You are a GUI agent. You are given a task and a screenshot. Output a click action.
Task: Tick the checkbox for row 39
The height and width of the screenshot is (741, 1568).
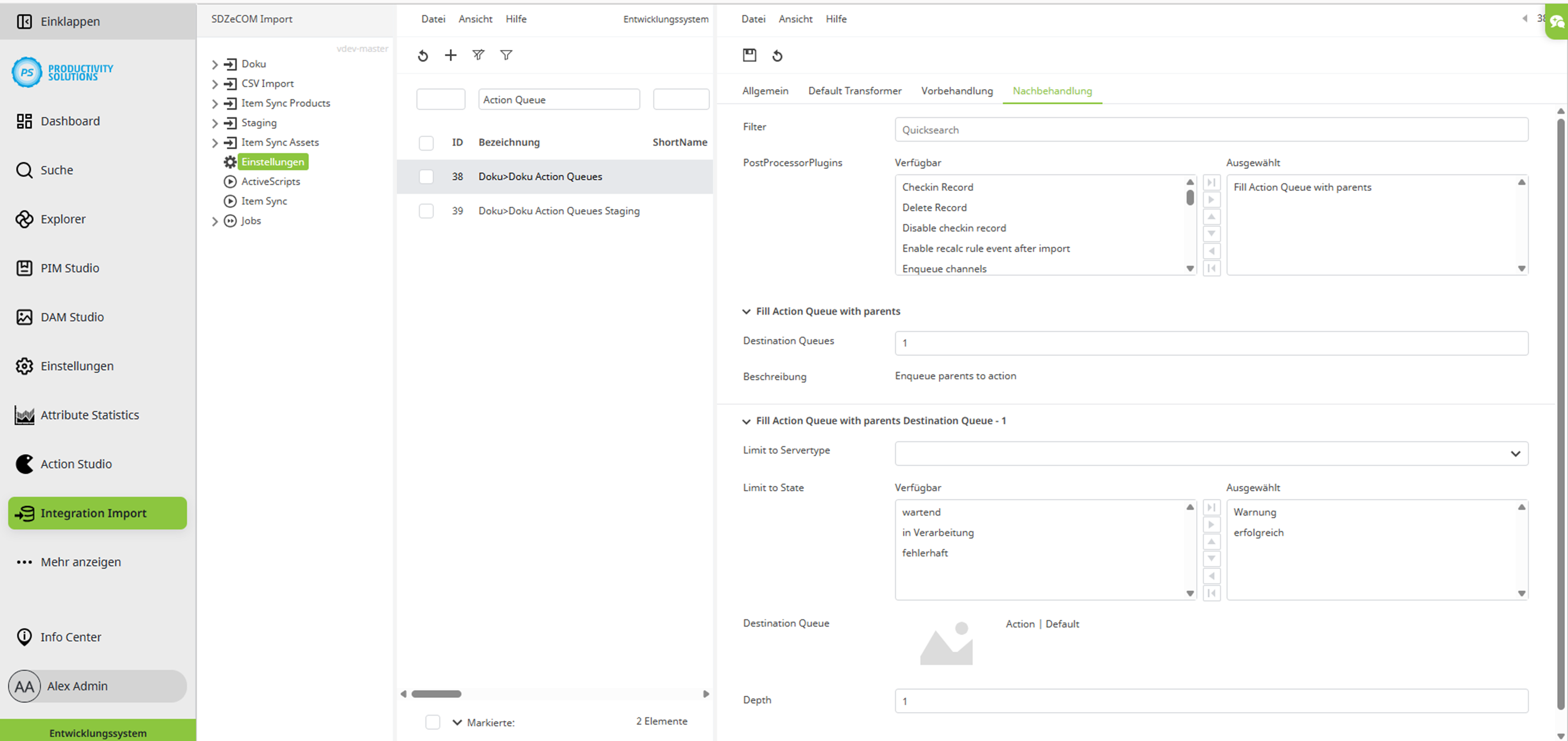pos(426,210)
